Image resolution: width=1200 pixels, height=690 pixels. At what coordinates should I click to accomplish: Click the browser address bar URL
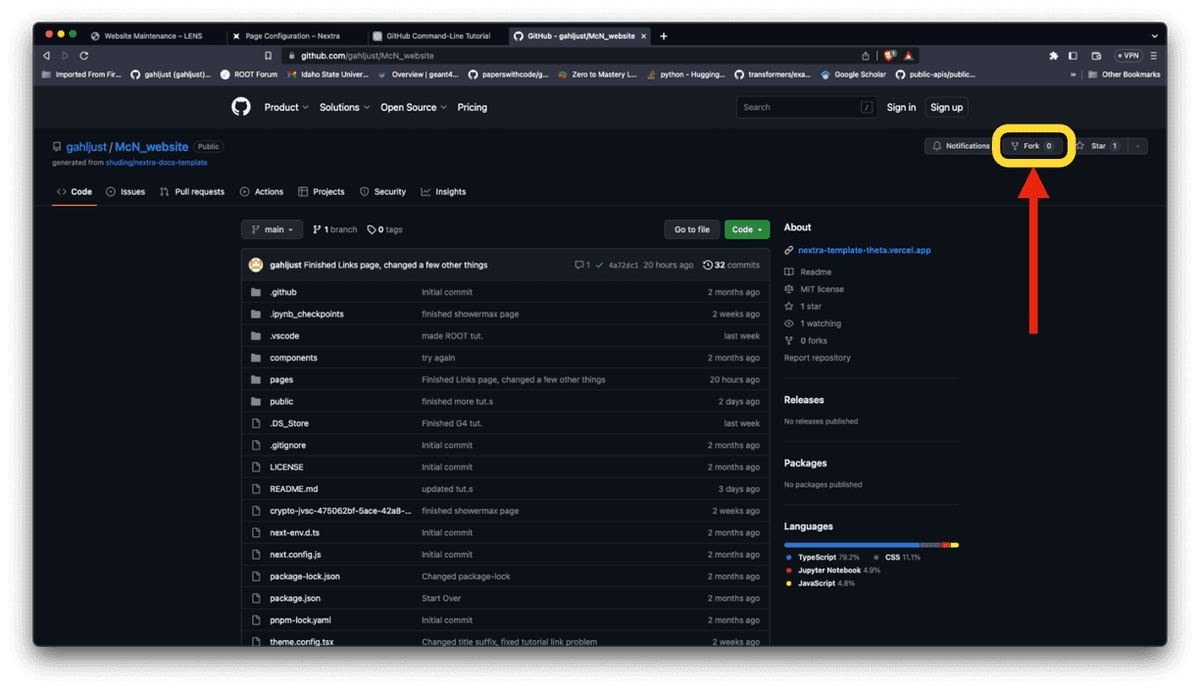coord(367,56)
